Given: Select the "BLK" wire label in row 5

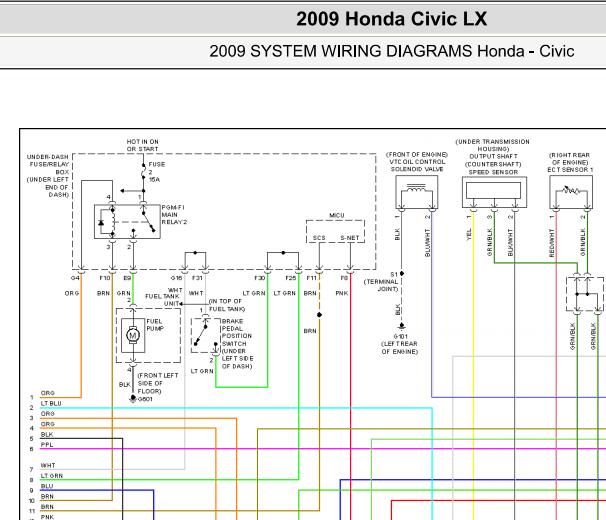Looking at the screenshot, I should pos(47,435).
